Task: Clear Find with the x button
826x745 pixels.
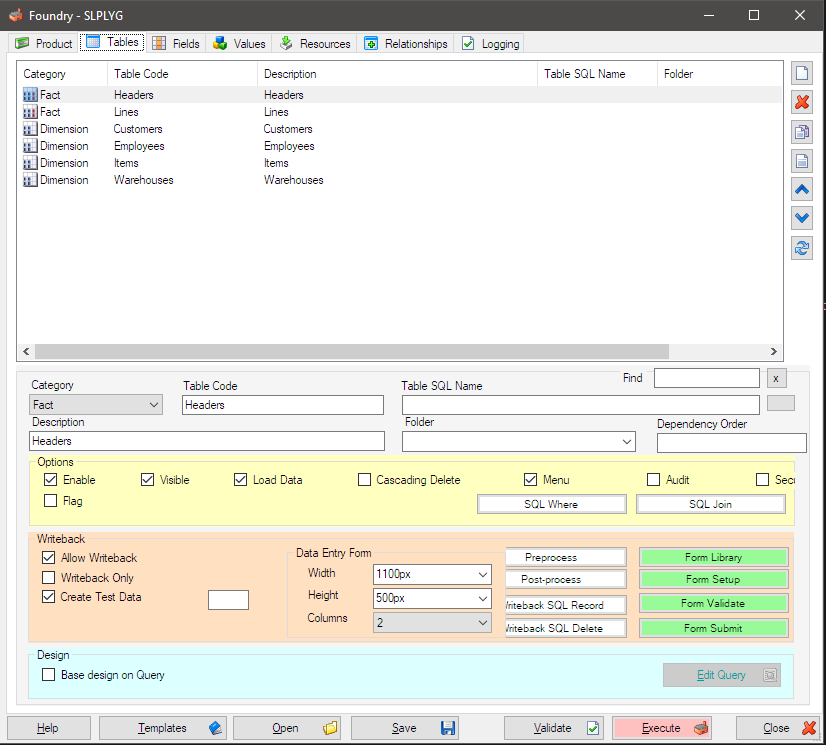Action: pyautogui.click(x=776, y=378)
